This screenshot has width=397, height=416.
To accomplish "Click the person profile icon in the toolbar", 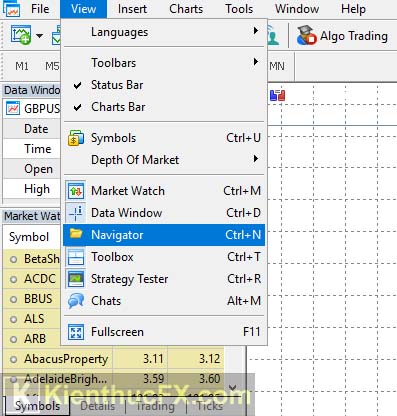I will point(273,36).
